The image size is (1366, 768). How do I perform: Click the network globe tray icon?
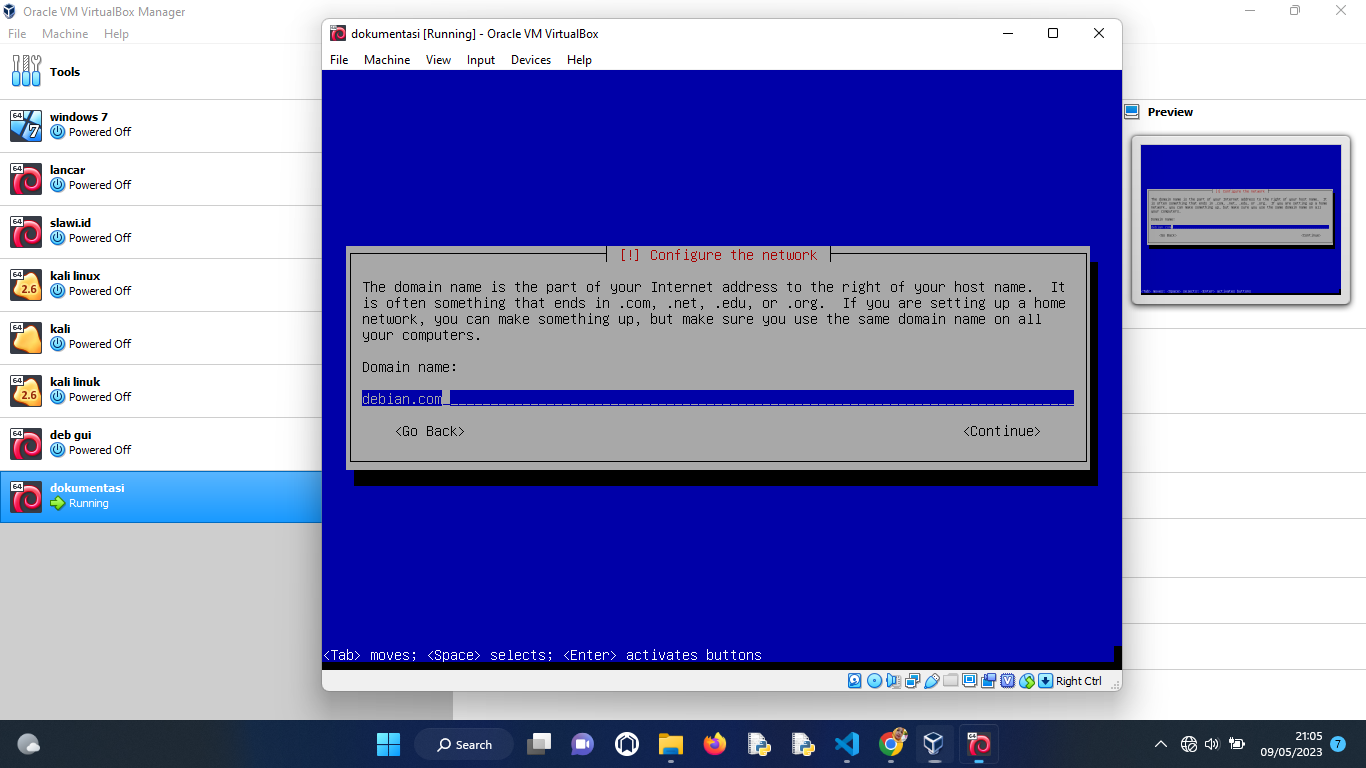[x=1188, y=744]
